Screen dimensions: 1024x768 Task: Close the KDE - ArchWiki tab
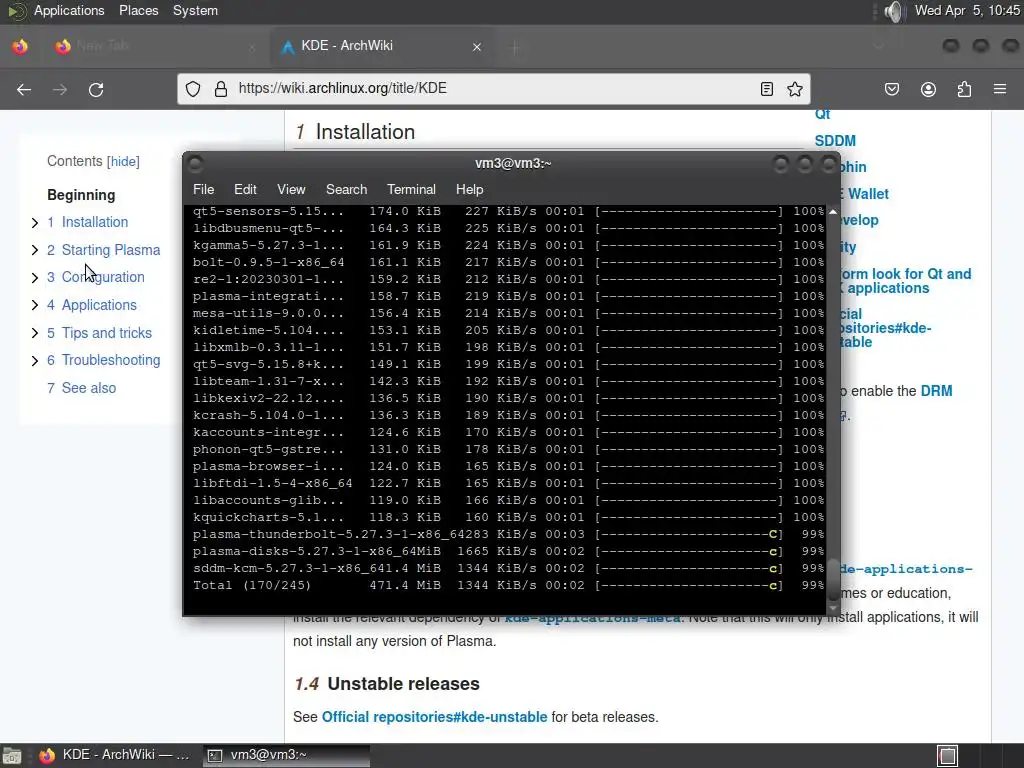tap(477, 47)
